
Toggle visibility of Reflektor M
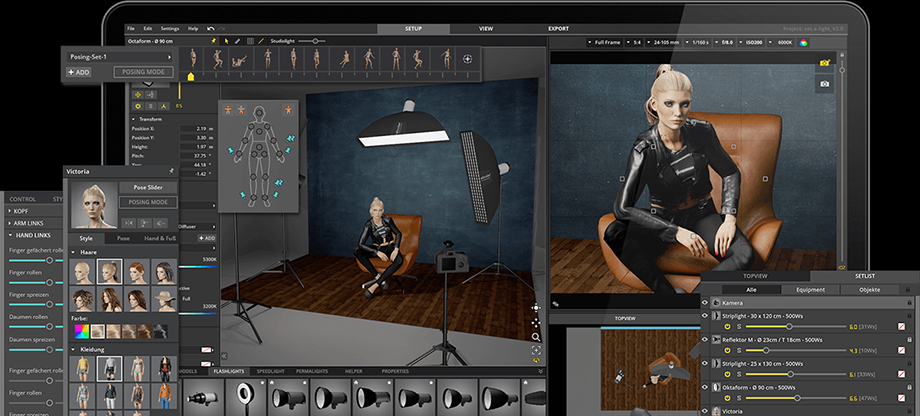click(x=706, y=339)
